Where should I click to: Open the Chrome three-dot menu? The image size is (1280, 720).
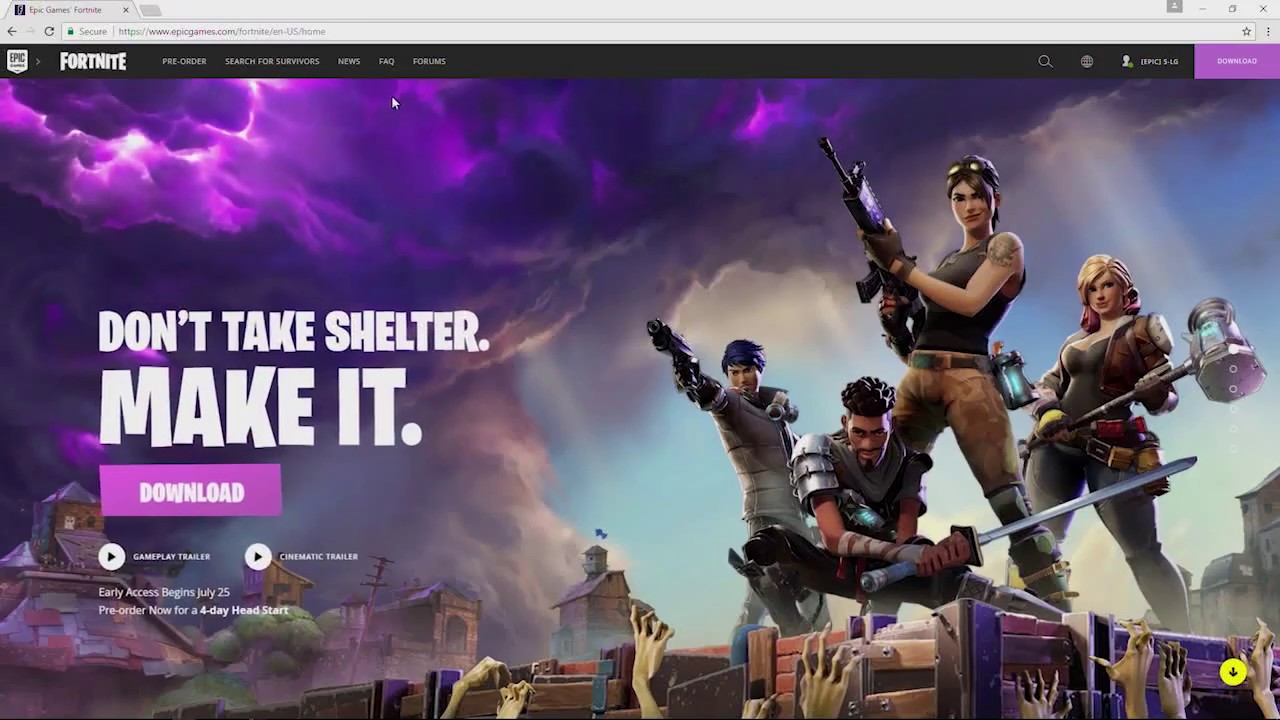pos(1268,31)
